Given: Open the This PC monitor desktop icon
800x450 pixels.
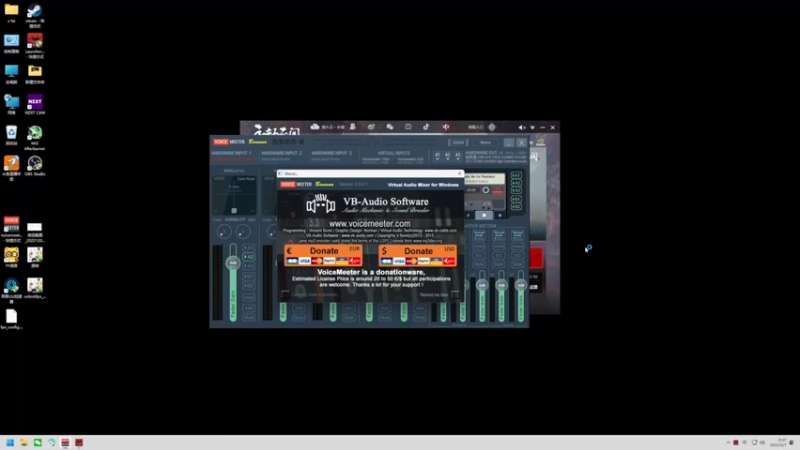Looking at the screenshot, I should pyautogui.click(x=11, y=74).
